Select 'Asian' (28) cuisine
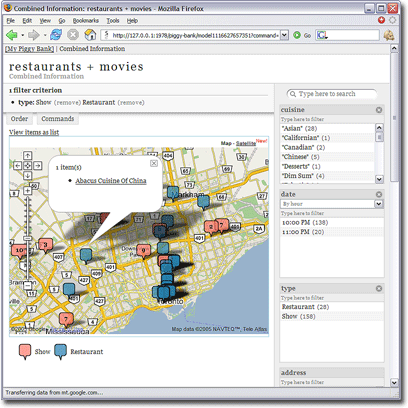408x408 pixels. (299, 128)
